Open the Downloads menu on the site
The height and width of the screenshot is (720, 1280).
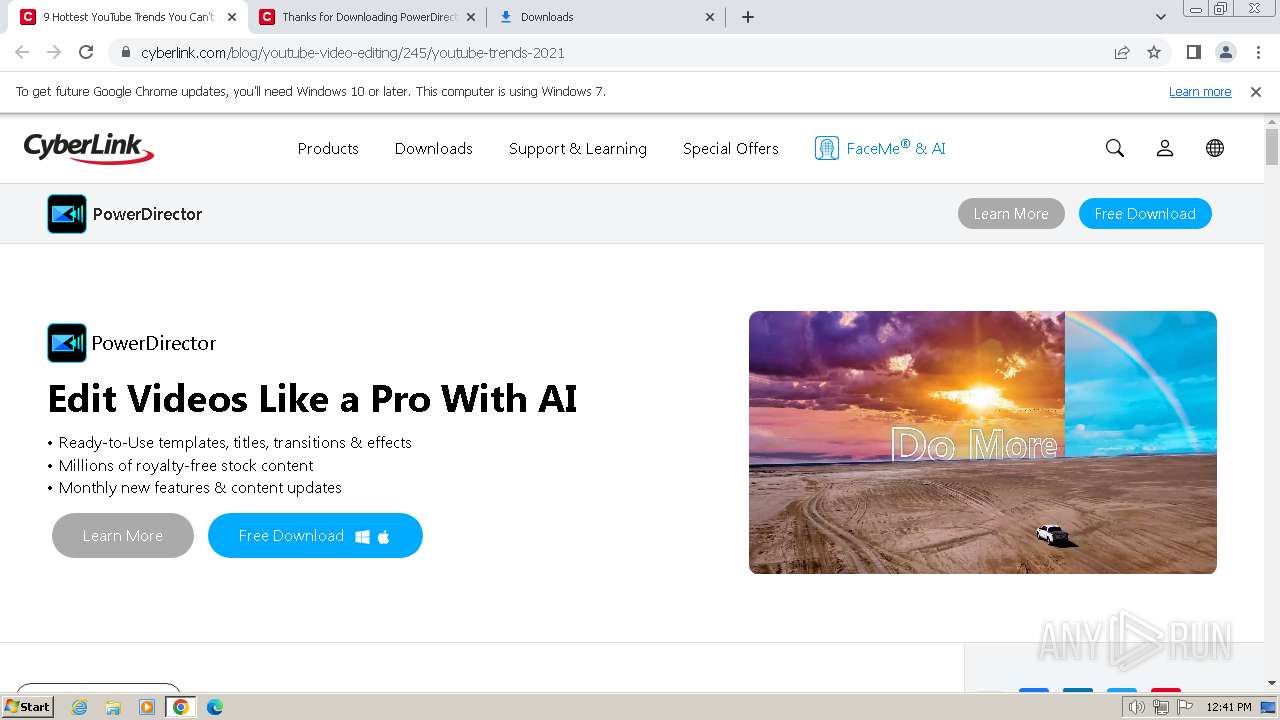pyautogui.click(x=434, y=148)
